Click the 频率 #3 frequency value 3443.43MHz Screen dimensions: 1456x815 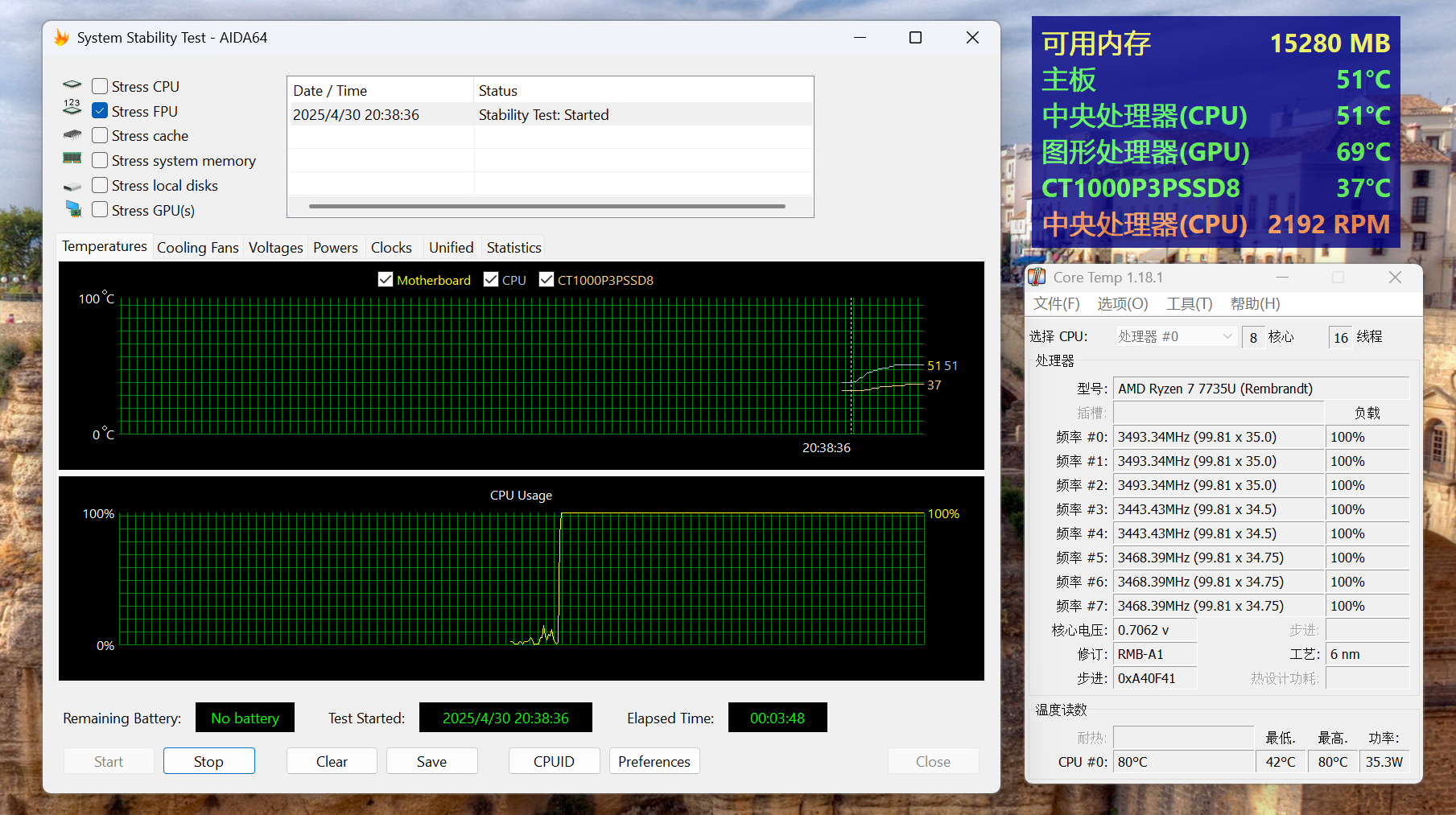coord(1219,509)
